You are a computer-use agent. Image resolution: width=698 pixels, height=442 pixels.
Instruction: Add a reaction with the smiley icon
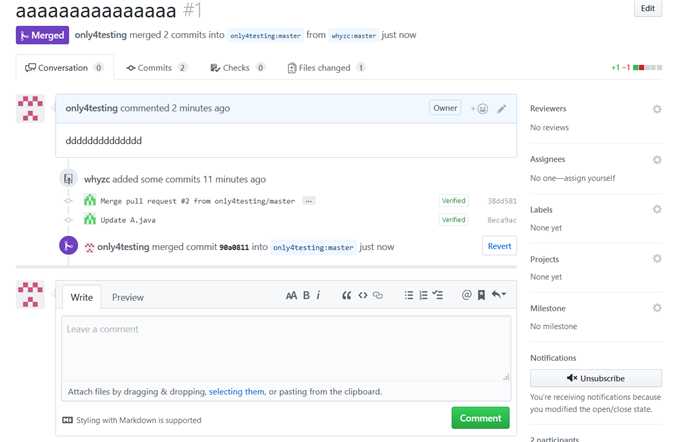click(480, 109)
